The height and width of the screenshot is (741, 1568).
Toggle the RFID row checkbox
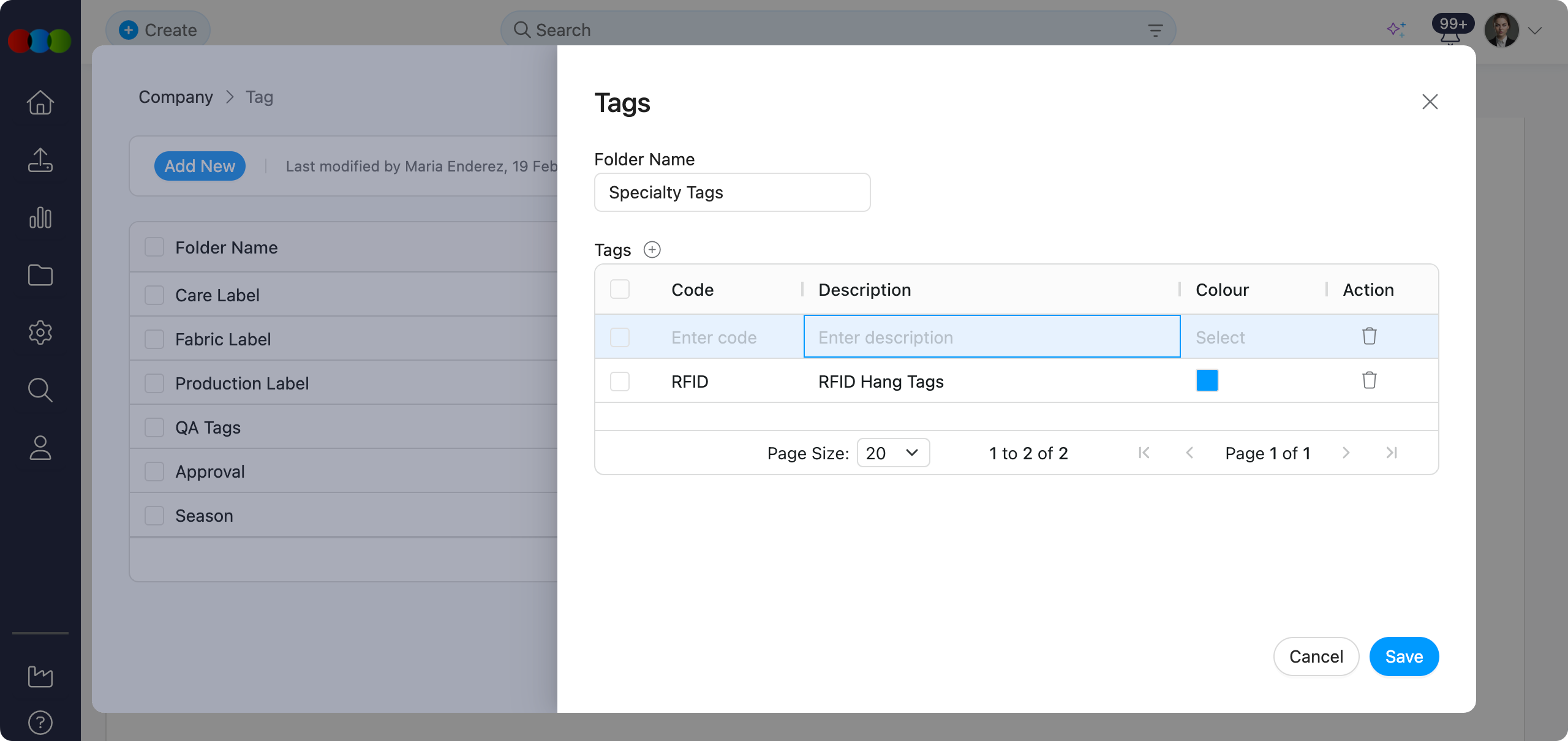click(620, 382)
